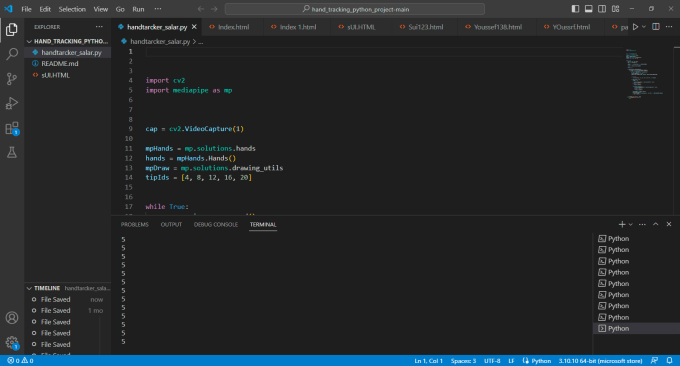Go forward using the navigation arrow
Screen dimensions: 680x366
(x=214, y=9)
